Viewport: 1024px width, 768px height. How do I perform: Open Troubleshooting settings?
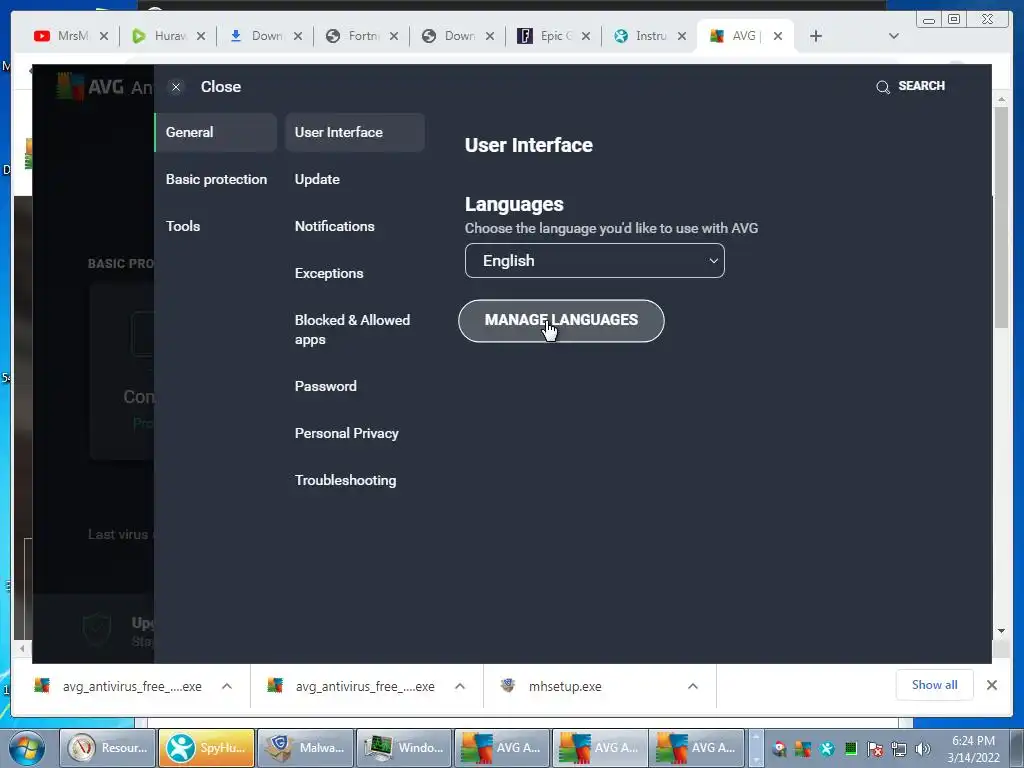[x=345, y=480]
